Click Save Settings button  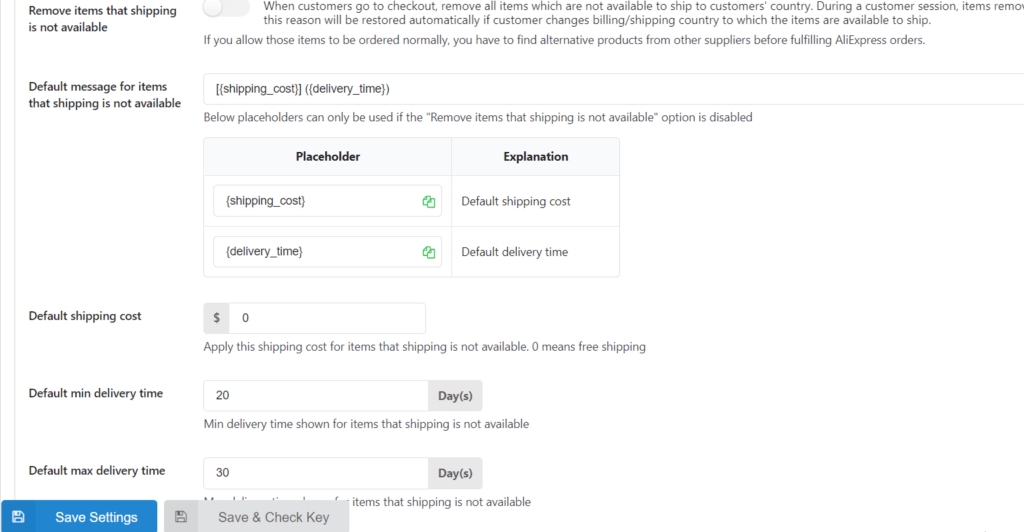tap(79, 517)
